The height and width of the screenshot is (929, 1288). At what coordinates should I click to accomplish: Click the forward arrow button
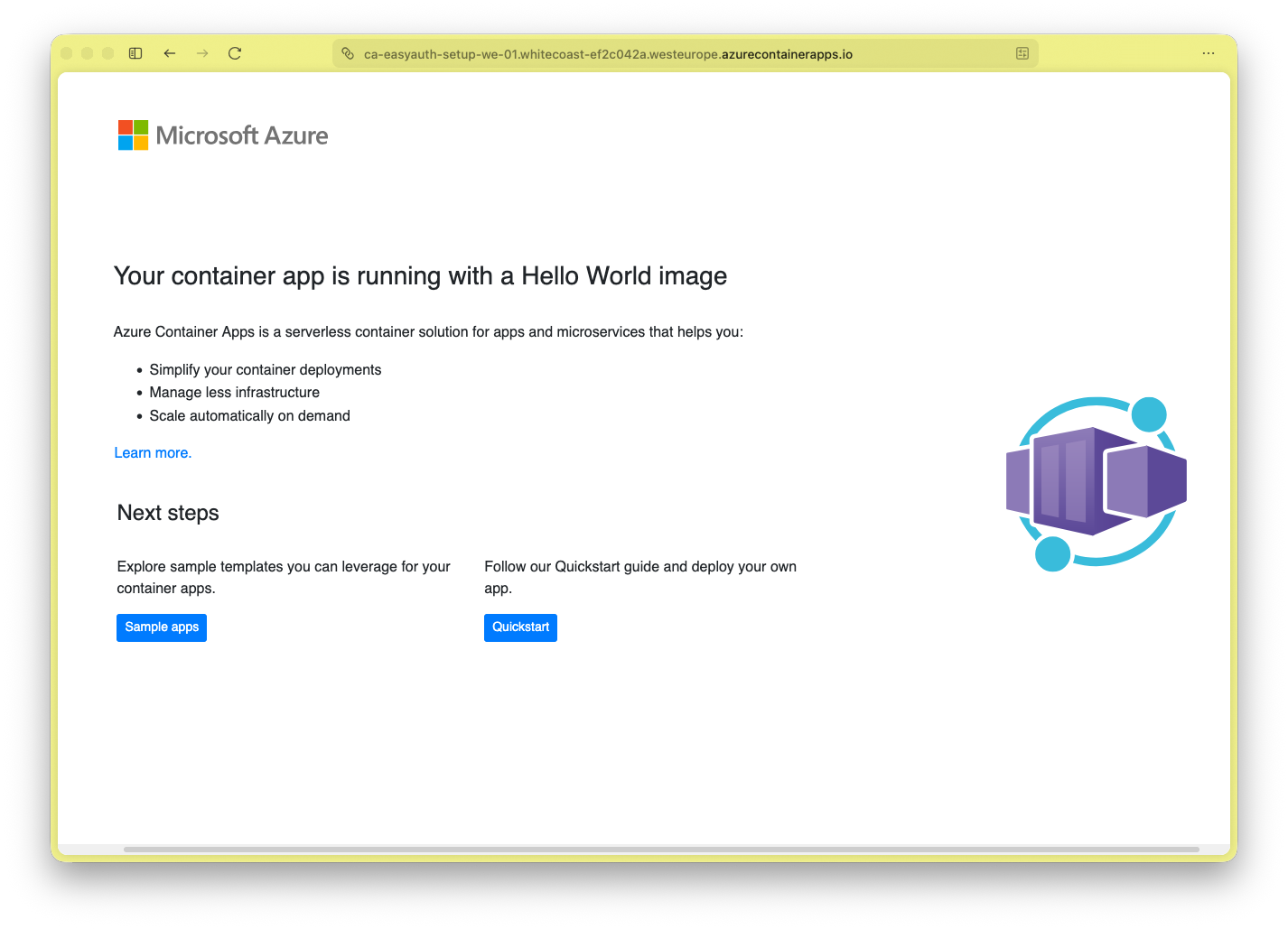click(x=202, y=53)
